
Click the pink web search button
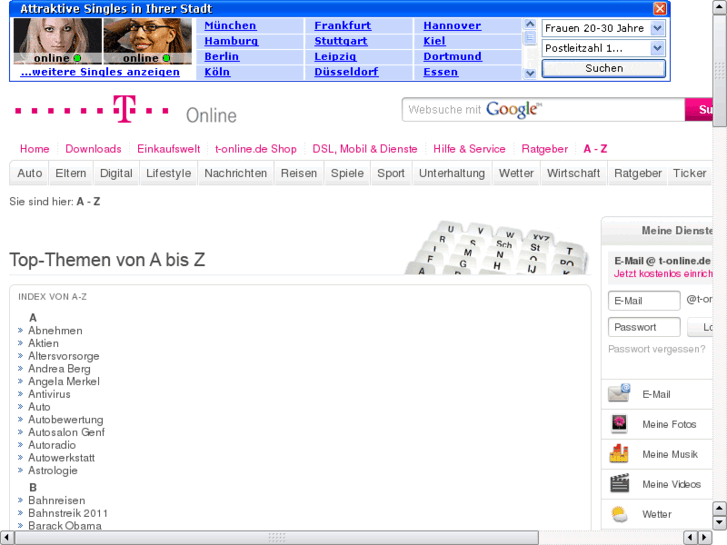click(x=699, y=109)
